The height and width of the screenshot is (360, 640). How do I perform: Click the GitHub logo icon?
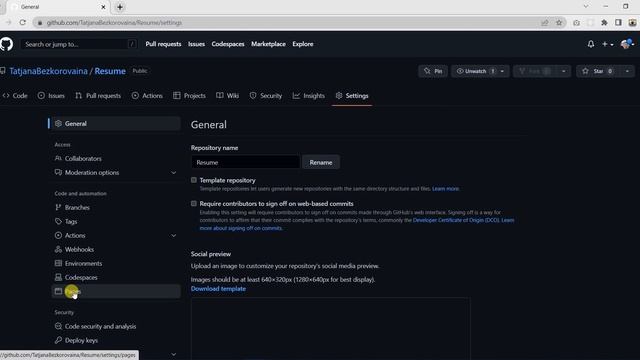pyautogui.click(x=6, y=44)
